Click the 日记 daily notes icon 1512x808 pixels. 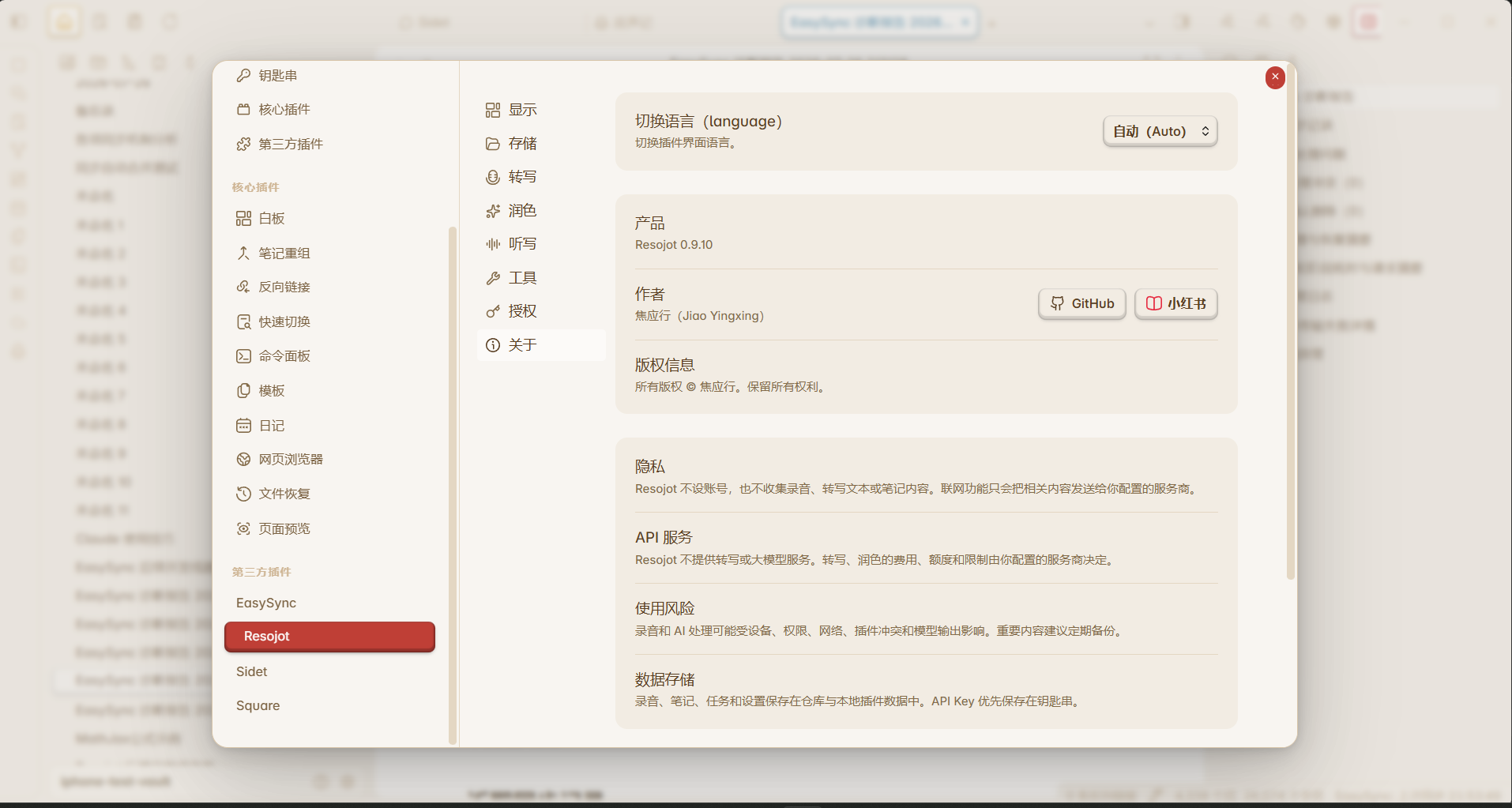pos(243,425)
